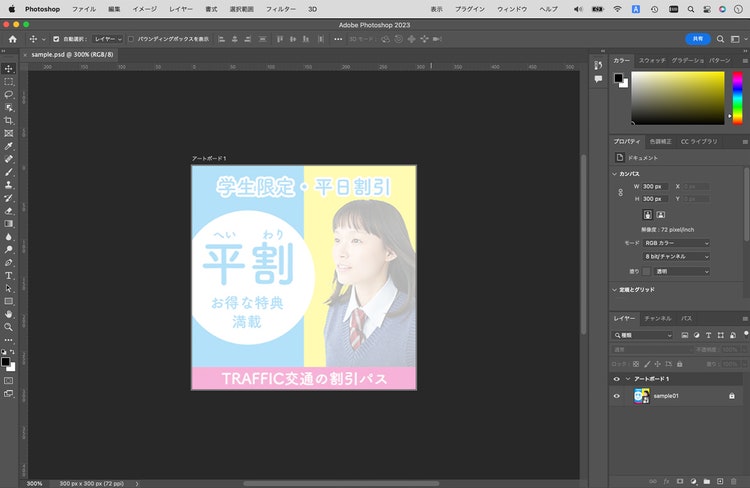This screenshot has width=750, height=488.
Task: Select the Object Selection tool
Action: point(9,108)
